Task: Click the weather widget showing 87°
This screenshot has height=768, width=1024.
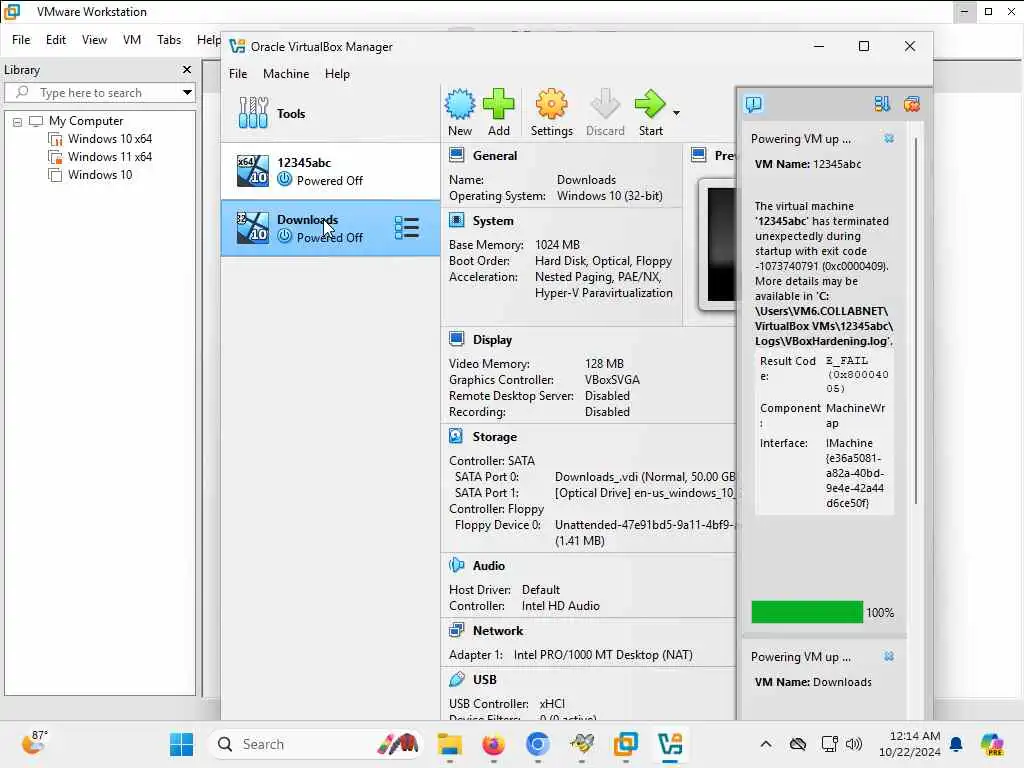Action: pos(34,743)
